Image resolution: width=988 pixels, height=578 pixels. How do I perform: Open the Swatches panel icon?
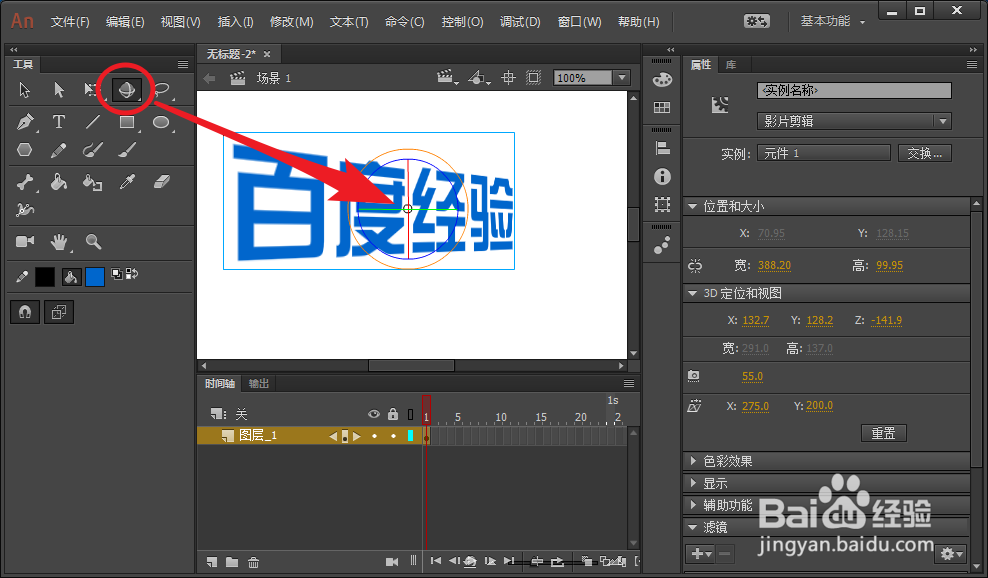point(662,107)
